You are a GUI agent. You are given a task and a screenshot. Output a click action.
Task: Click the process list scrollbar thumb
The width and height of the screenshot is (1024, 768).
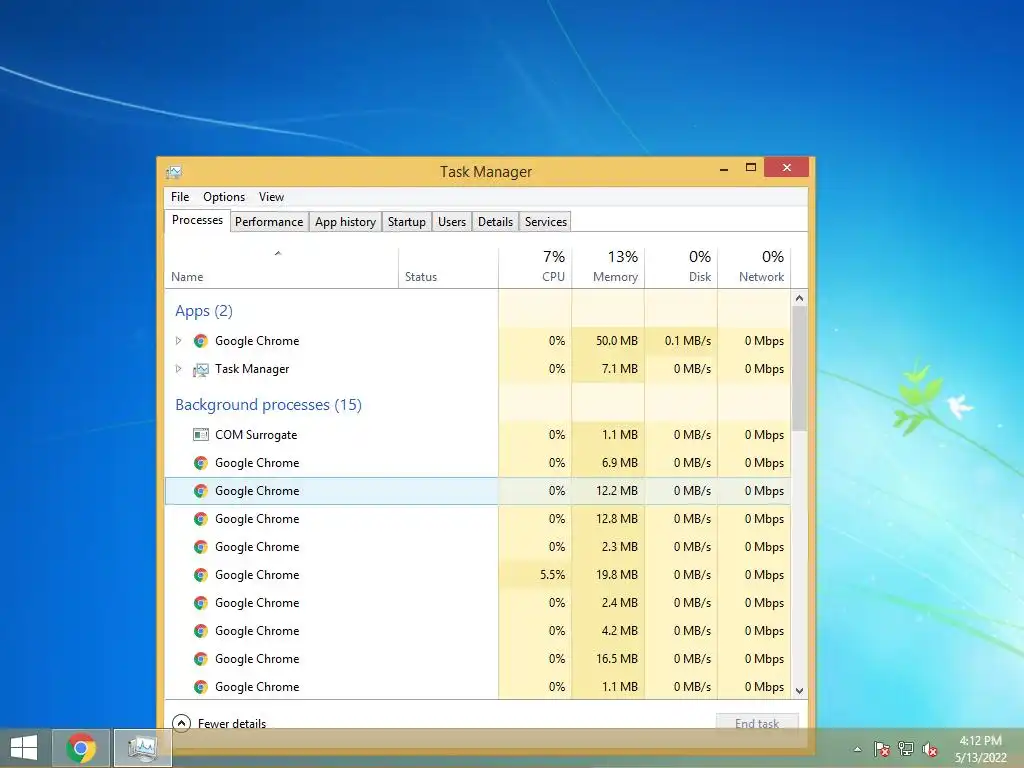pos(799,368)
